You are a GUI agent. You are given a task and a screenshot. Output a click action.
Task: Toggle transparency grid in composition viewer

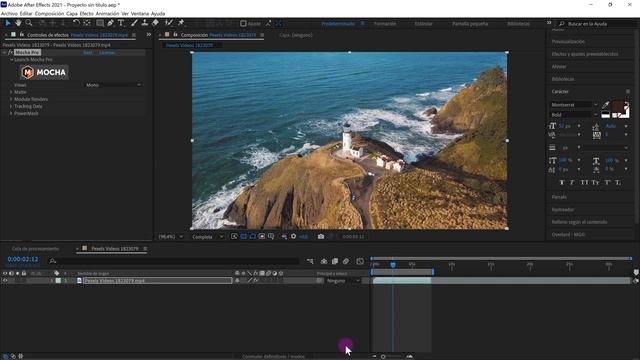[x=243, y=236]
